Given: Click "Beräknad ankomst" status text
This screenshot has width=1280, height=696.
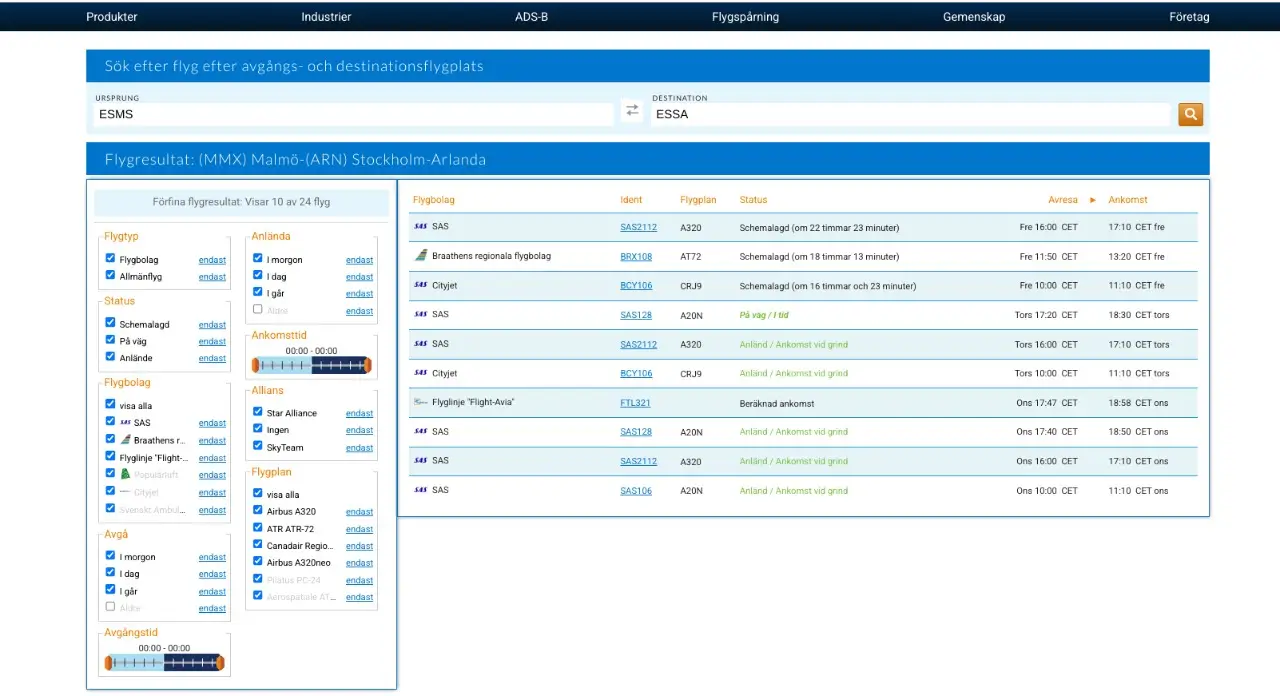Looking at the screenshot, I should [777, 403].
